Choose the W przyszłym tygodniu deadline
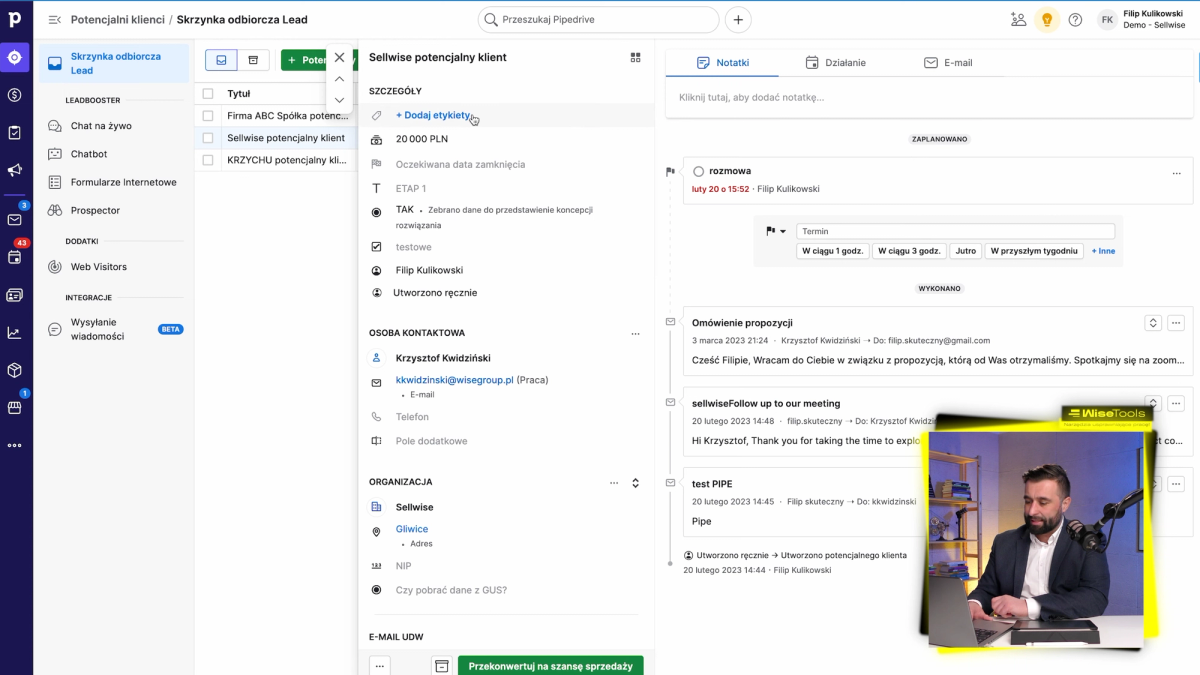This screenshot has height=675, width=1200. click(x=1035, y=251)
